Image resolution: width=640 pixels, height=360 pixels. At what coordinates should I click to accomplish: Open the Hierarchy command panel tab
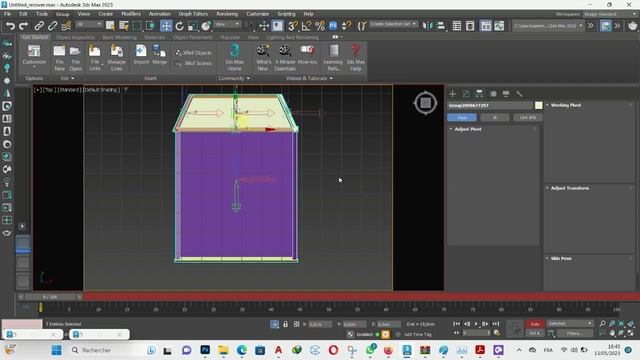click(479, 94)
